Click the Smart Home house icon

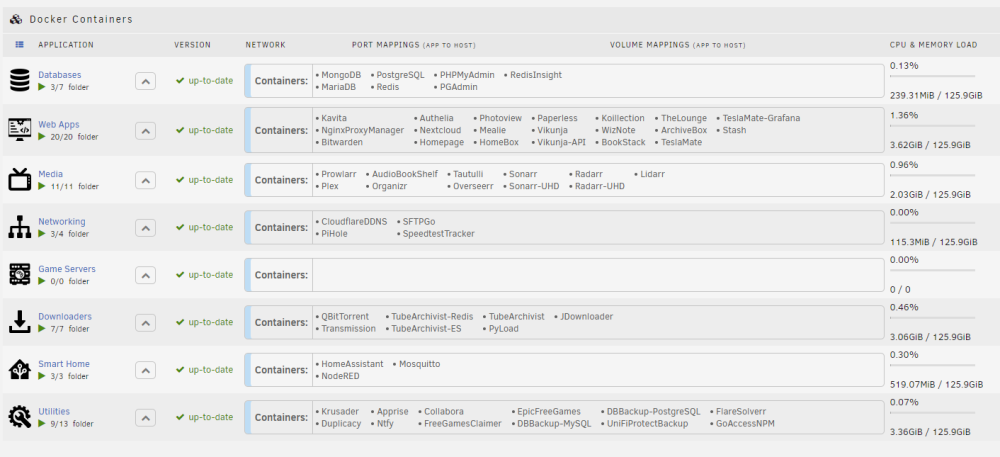point(20,370)
